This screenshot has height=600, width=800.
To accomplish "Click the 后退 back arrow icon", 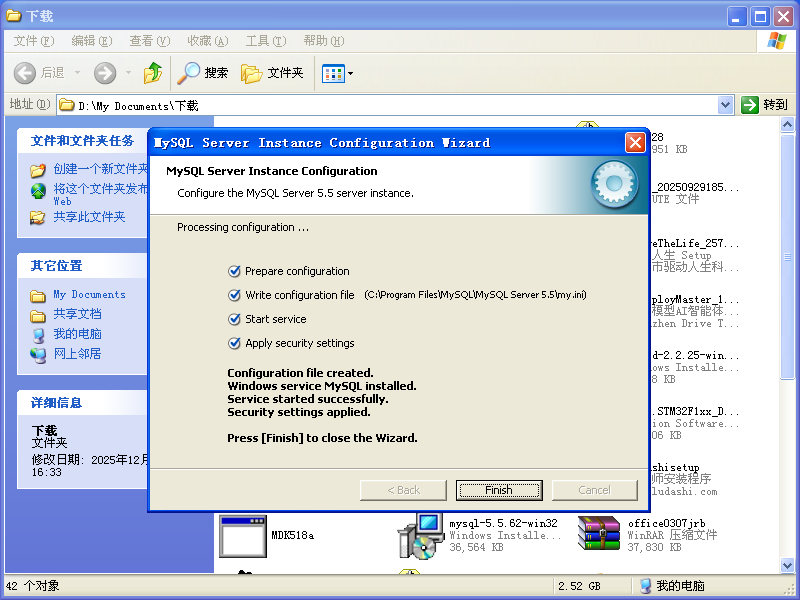I will 26,73.
